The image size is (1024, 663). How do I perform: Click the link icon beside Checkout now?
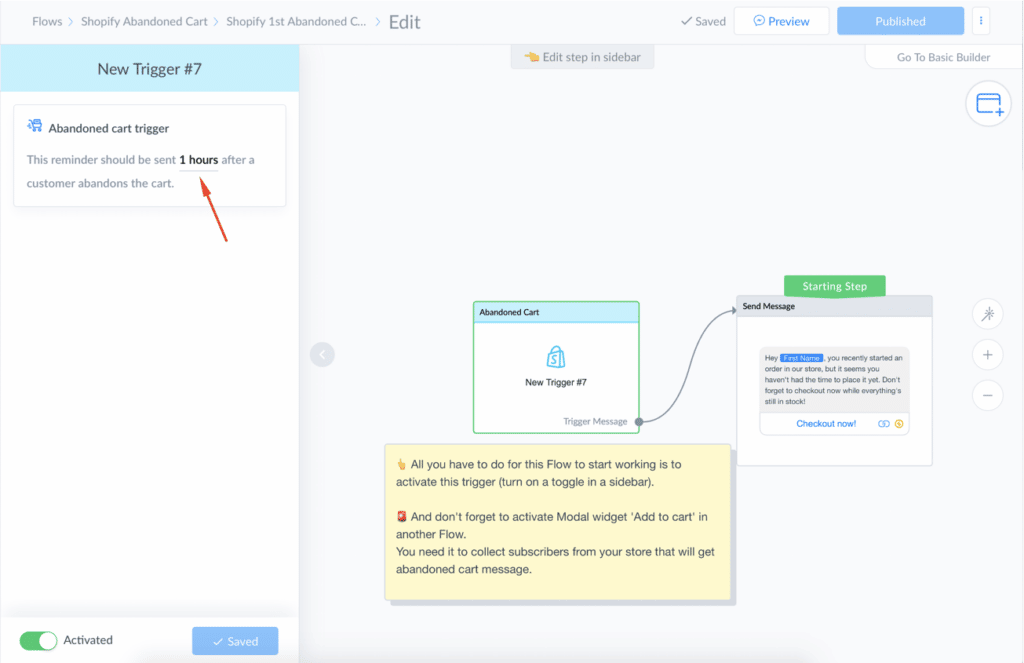(x=884, y=424)
